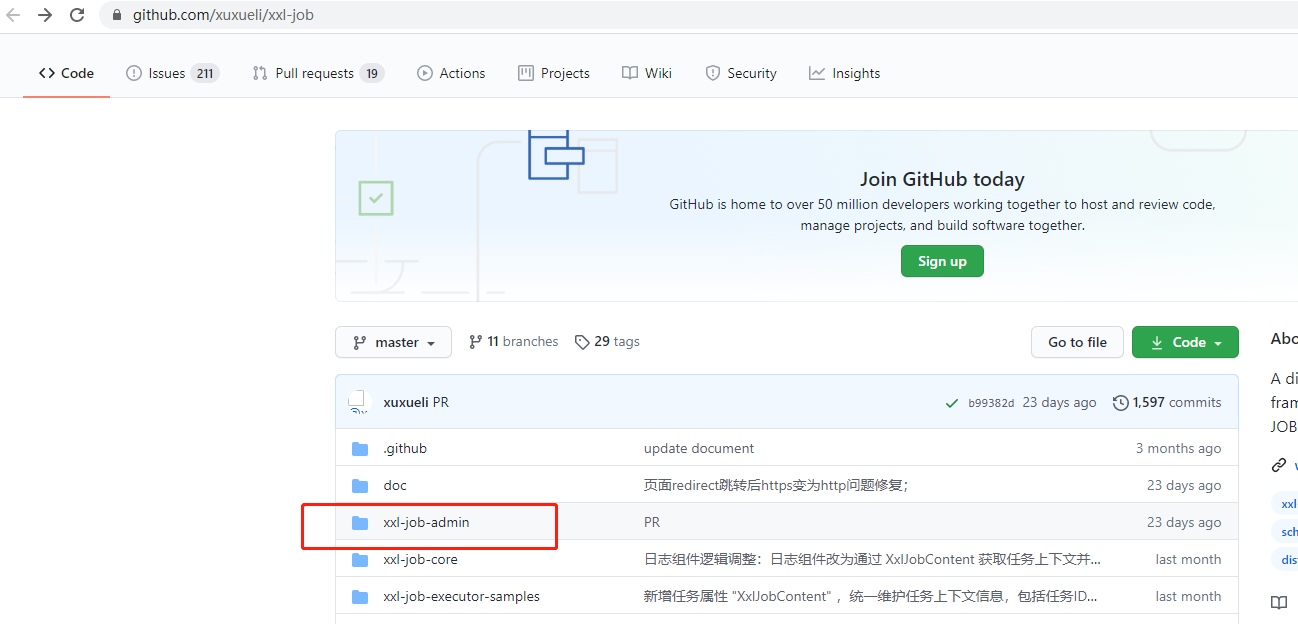The image size is (1298, 624).
Task: Click the Sign up button
Action: [941, 261]
